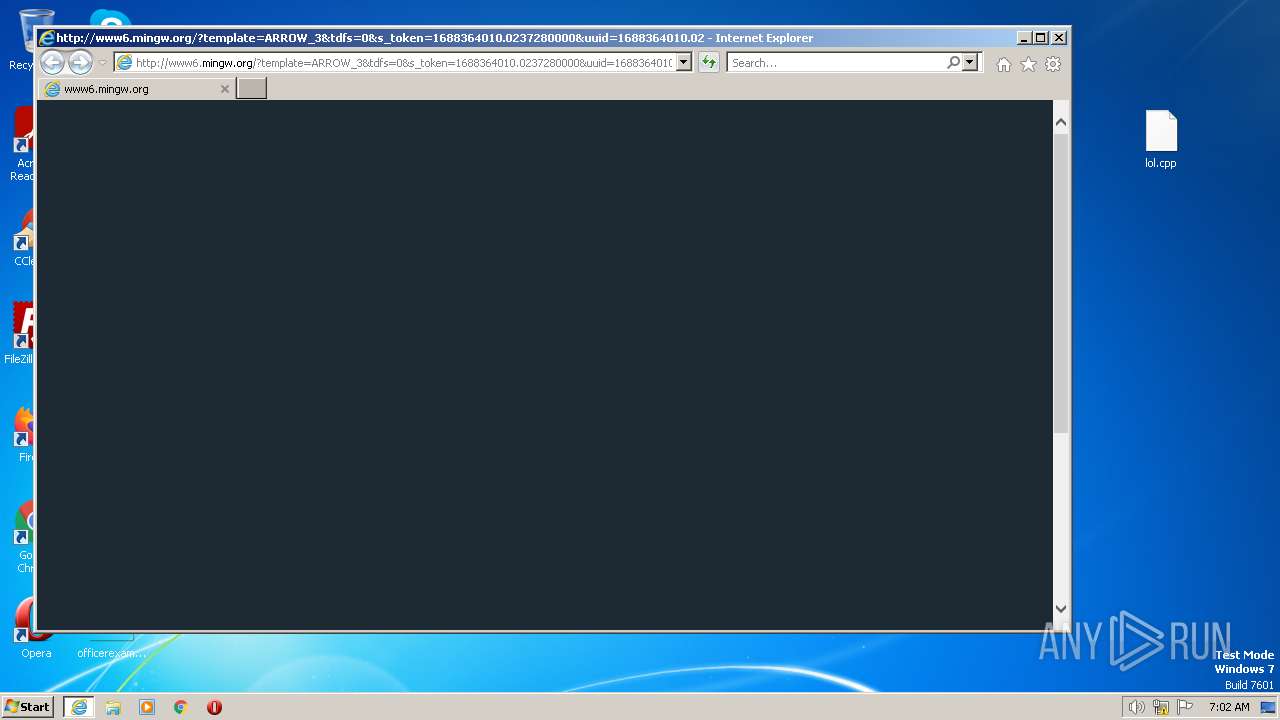
Task: Open Windows Explorer from the taskbar
Action: click(113, 707)
